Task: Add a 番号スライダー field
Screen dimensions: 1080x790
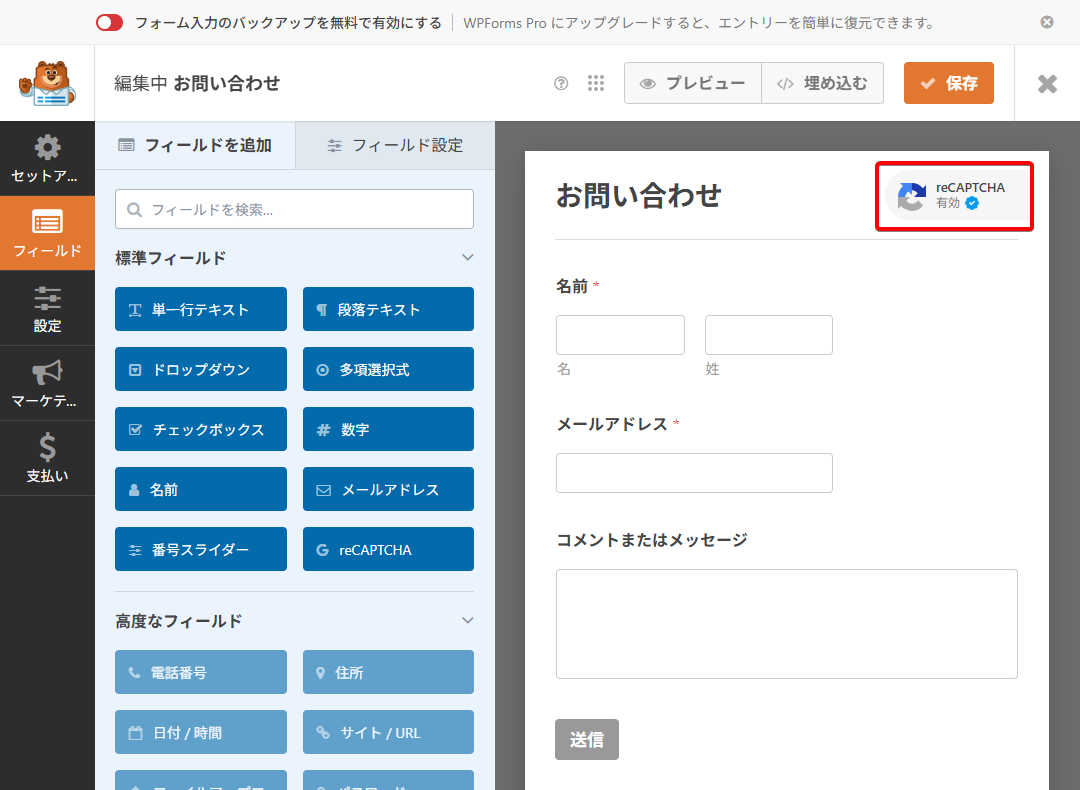Action: [201, 550]
